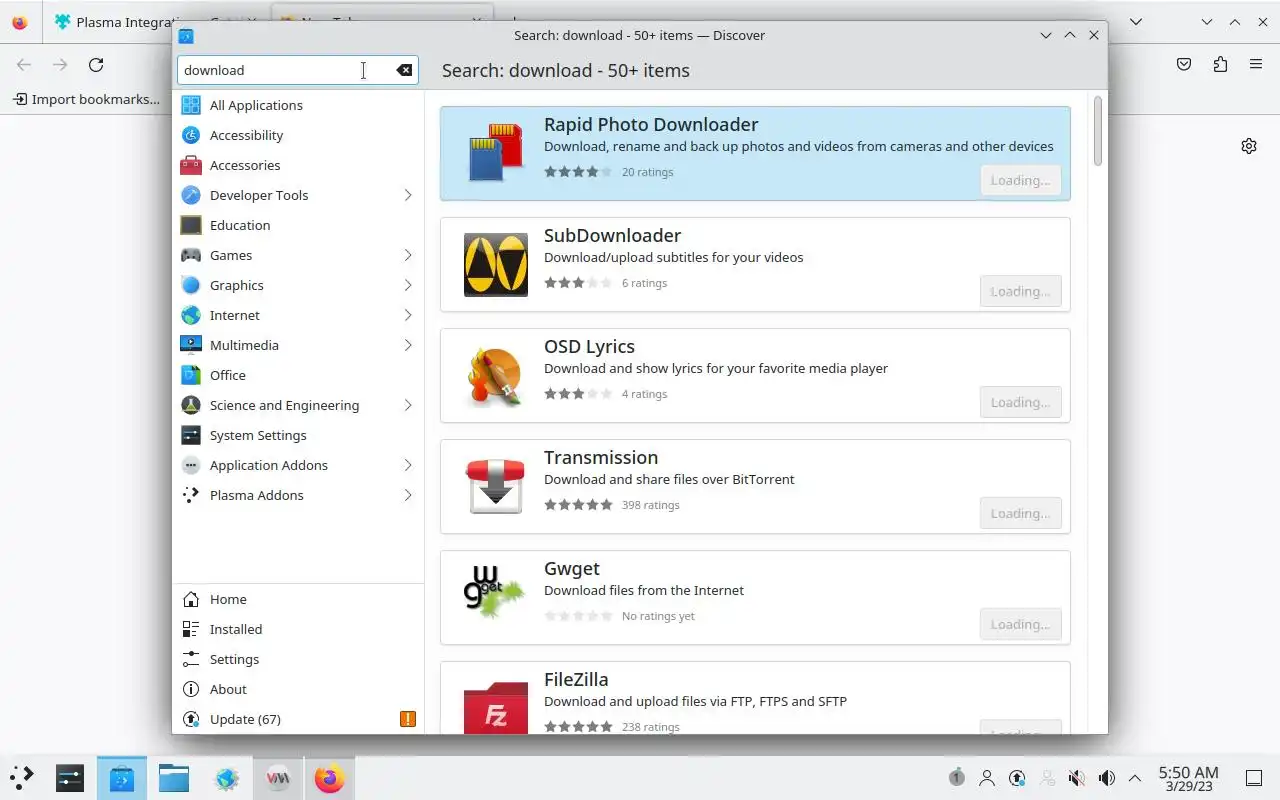Select the Accessories category

click(298, 165)
